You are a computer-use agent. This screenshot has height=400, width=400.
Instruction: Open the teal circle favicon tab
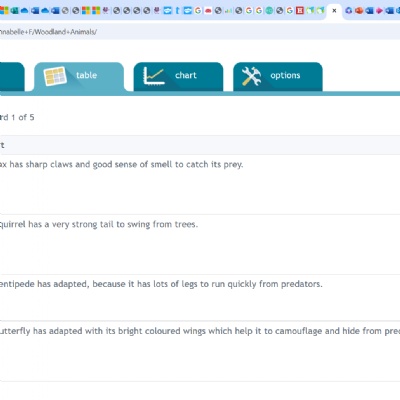click(x=269, y=11)
